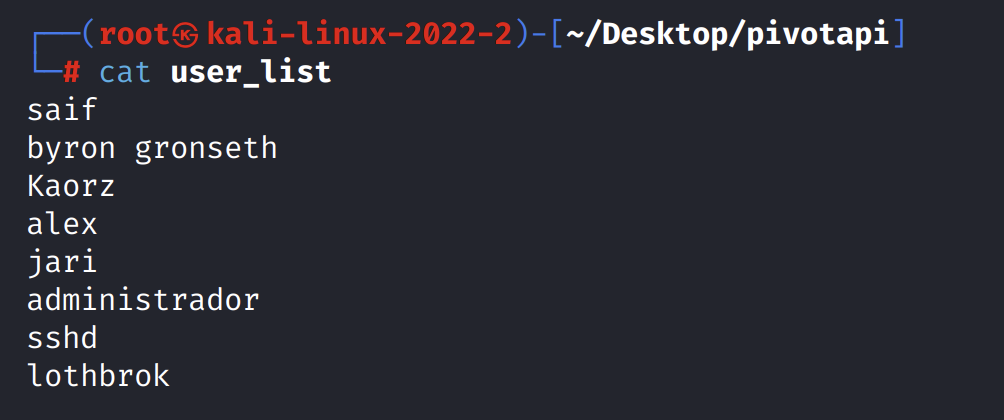Click the opening square bracket before the path
This screenshot has width=1004, height=420.
click(x=556, y=35)
